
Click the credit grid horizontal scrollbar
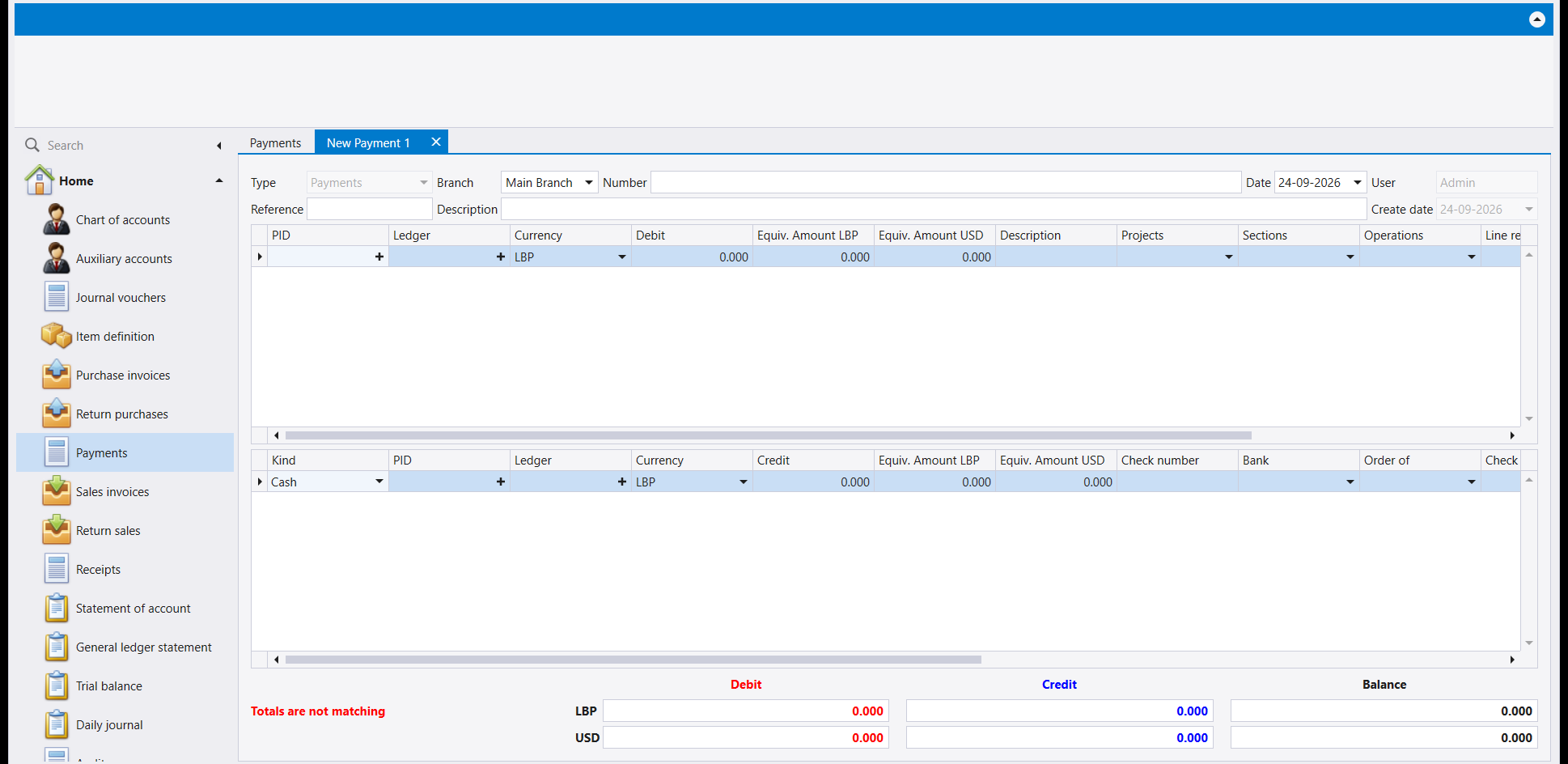coord(633,660)
